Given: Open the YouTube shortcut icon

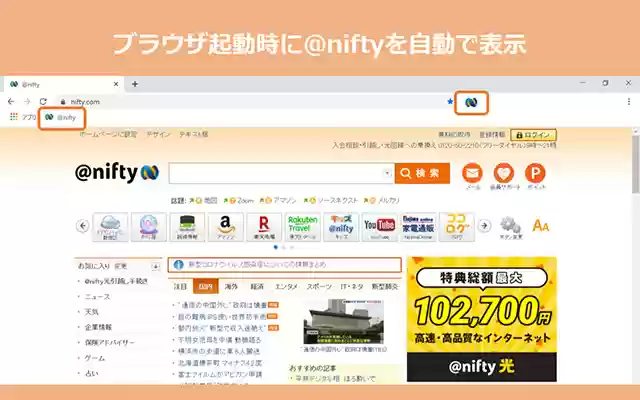Looking at the screenshot, I should tap(380, 227).
